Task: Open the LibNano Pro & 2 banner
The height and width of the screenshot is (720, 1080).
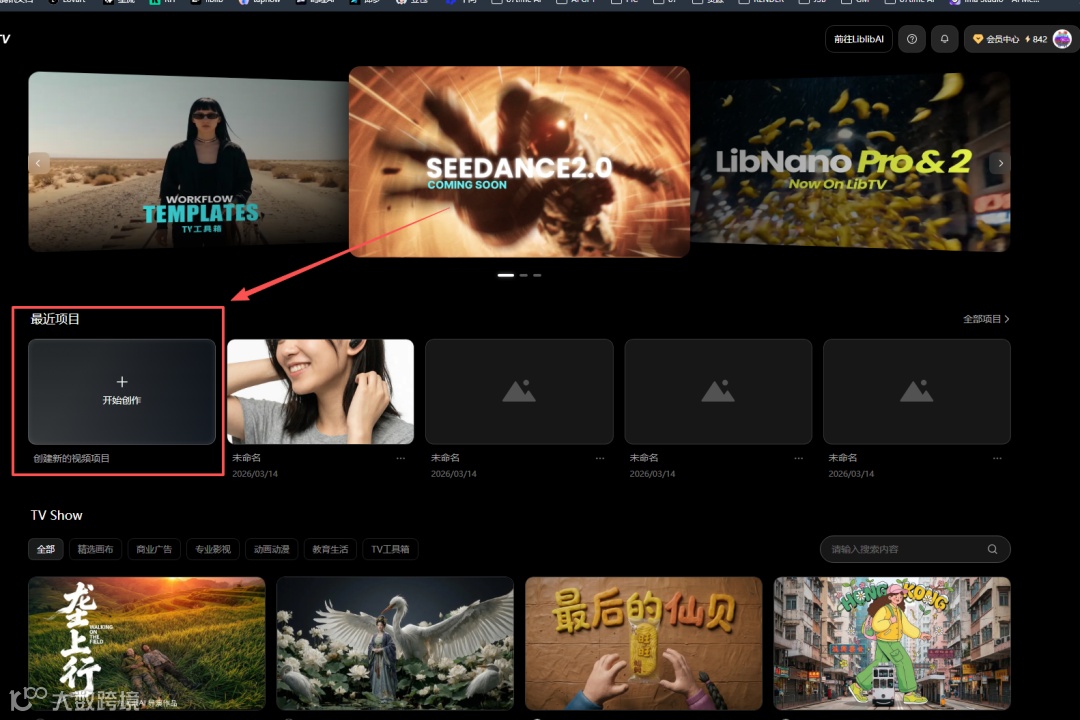Action: (850, 162)
